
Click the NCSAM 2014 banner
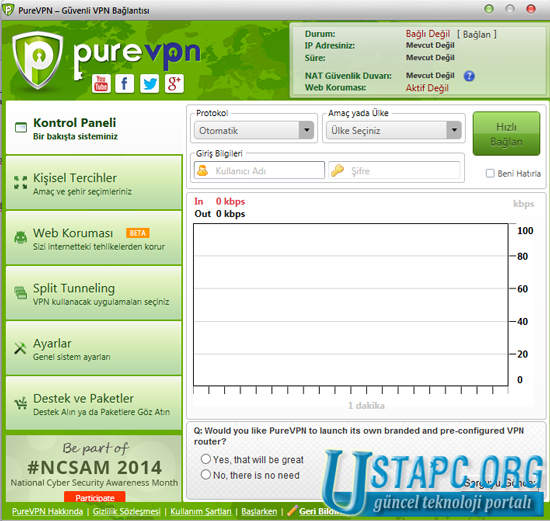(x=94, y=468)
